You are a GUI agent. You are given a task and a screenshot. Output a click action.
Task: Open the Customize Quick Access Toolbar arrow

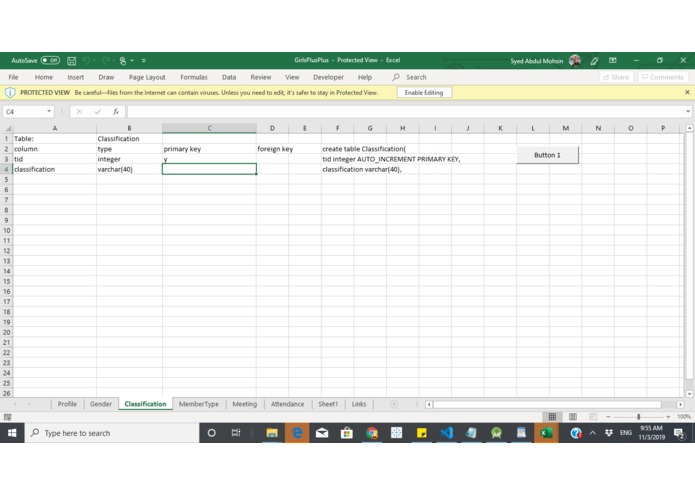144,61
